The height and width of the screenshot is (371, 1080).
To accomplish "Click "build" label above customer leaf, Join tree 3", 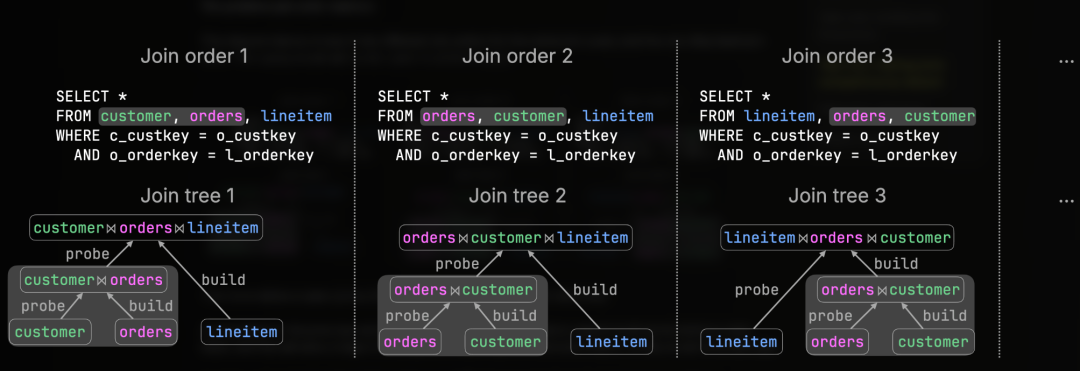I will coord(945,316).
